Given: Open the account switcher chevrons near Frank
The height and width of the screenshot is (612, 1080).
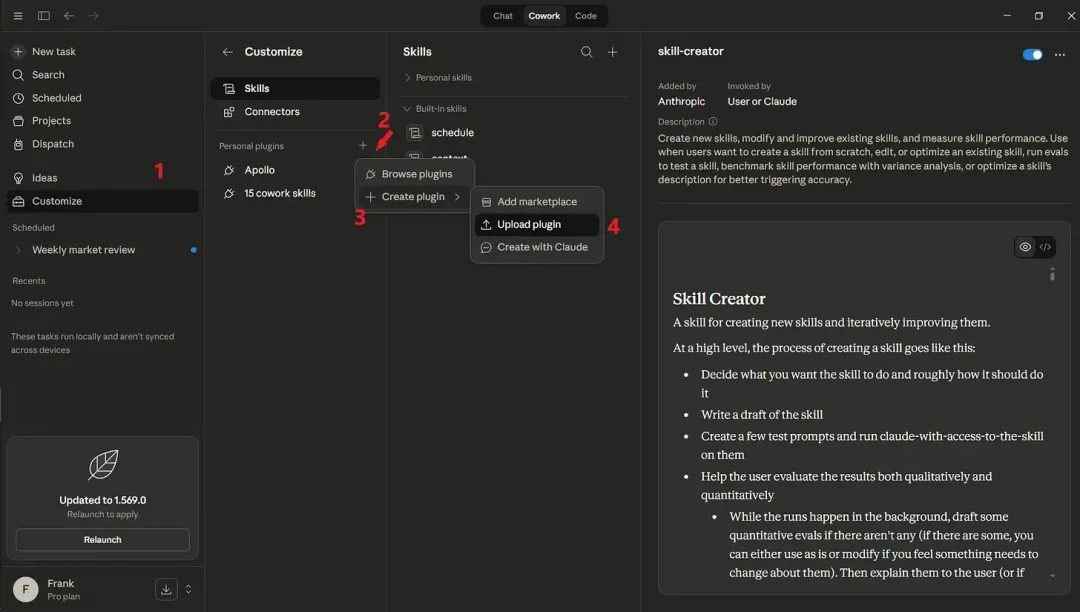Looking at the screenshot, I should point(188,589).
